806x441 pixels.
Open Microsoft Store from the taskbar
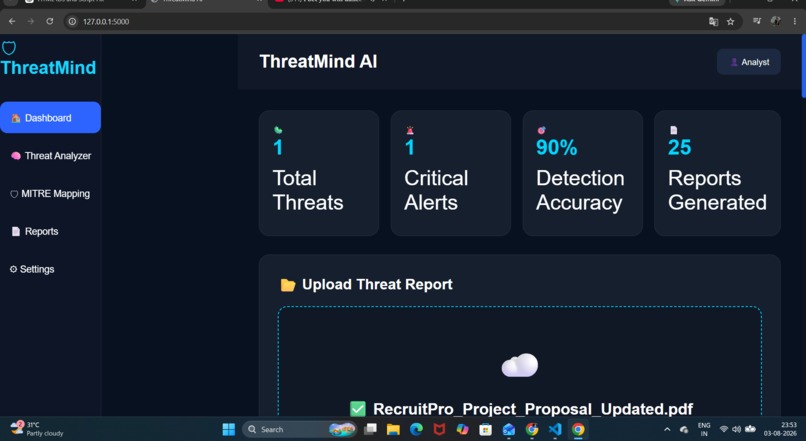[x=485, y=429]
